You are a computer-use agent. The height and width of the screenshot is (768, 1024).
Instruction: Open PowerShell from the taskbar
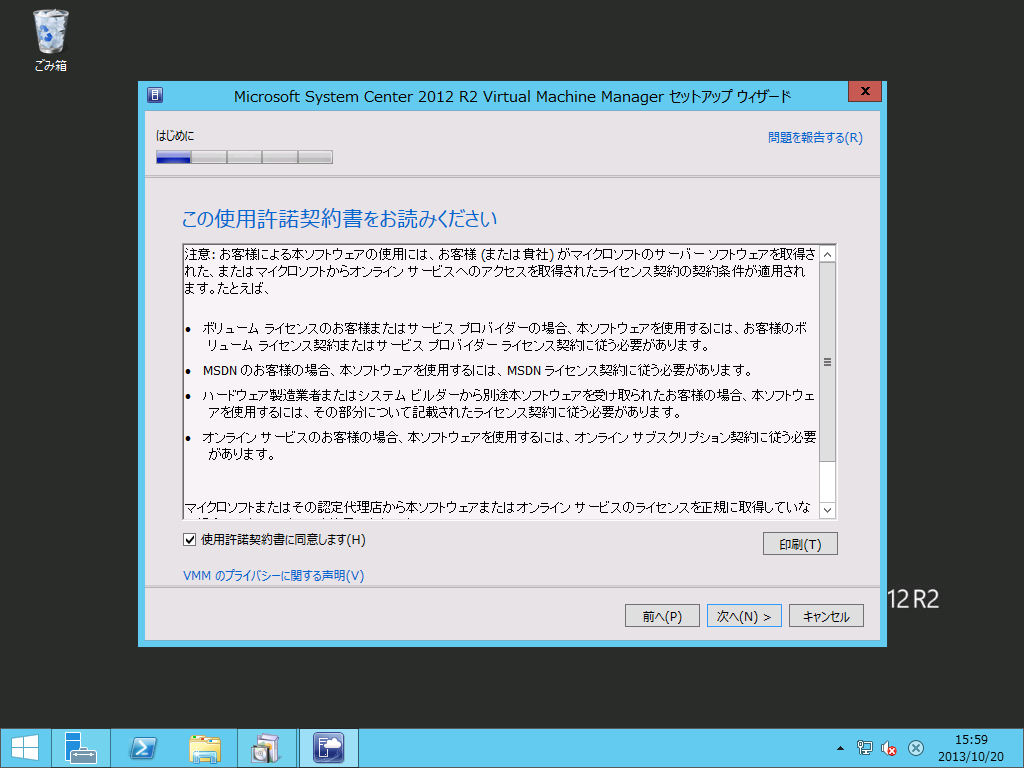coord(143,748)
